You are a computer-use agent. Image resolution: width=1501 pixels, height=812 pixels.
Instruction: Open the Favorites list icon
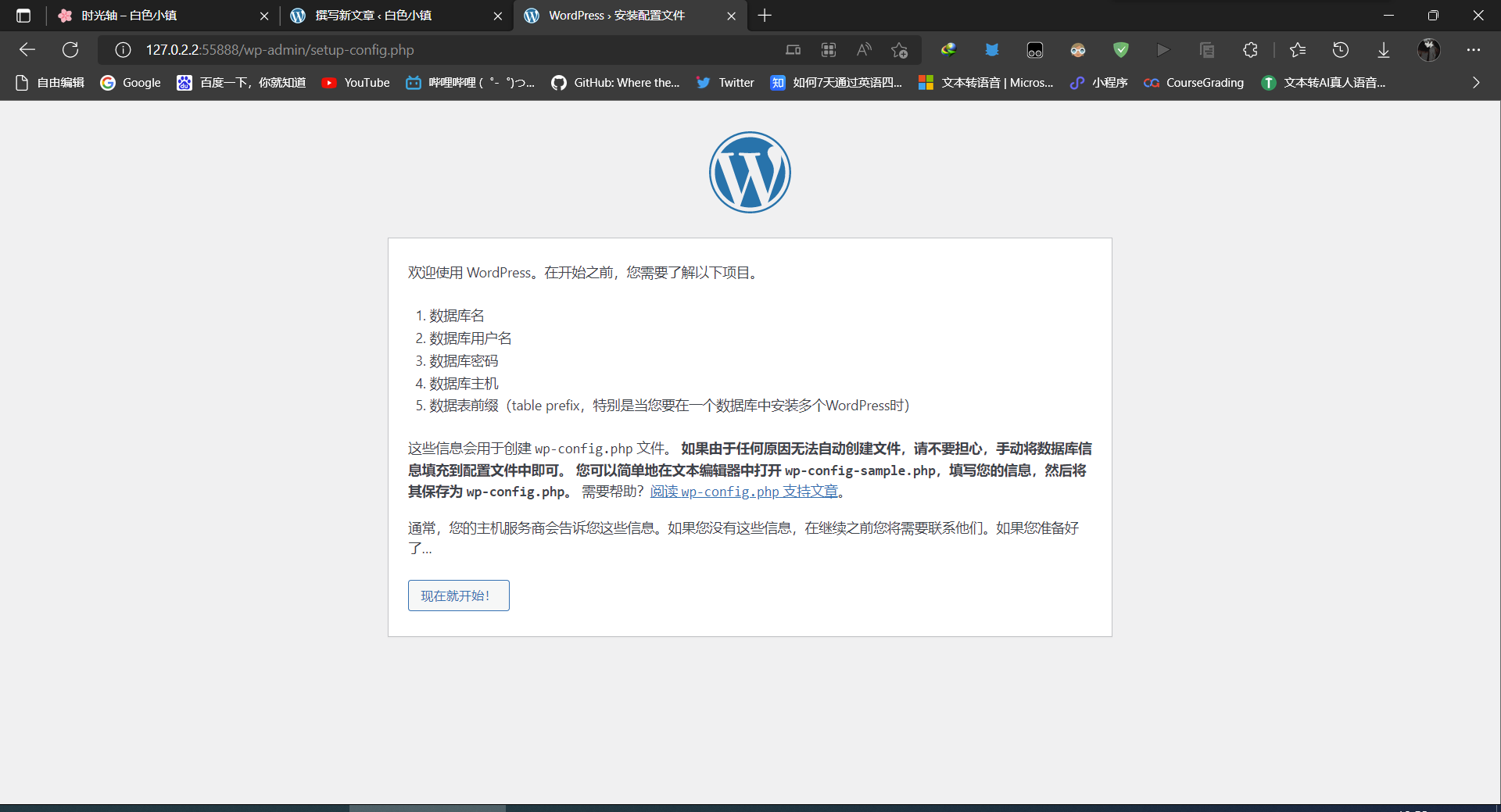pos(1298,50)
